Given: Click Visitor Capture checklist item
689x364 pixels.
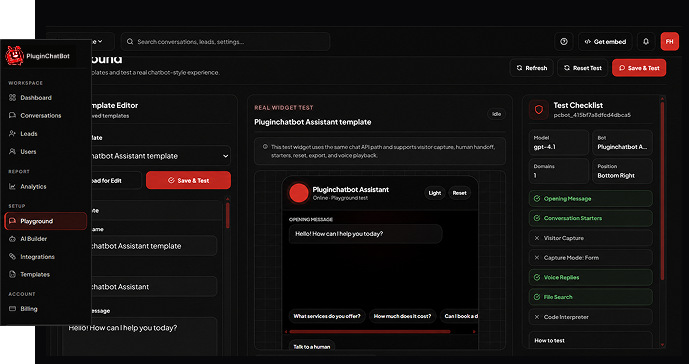Looking at the screenshot, I should [x=591, y=238].
